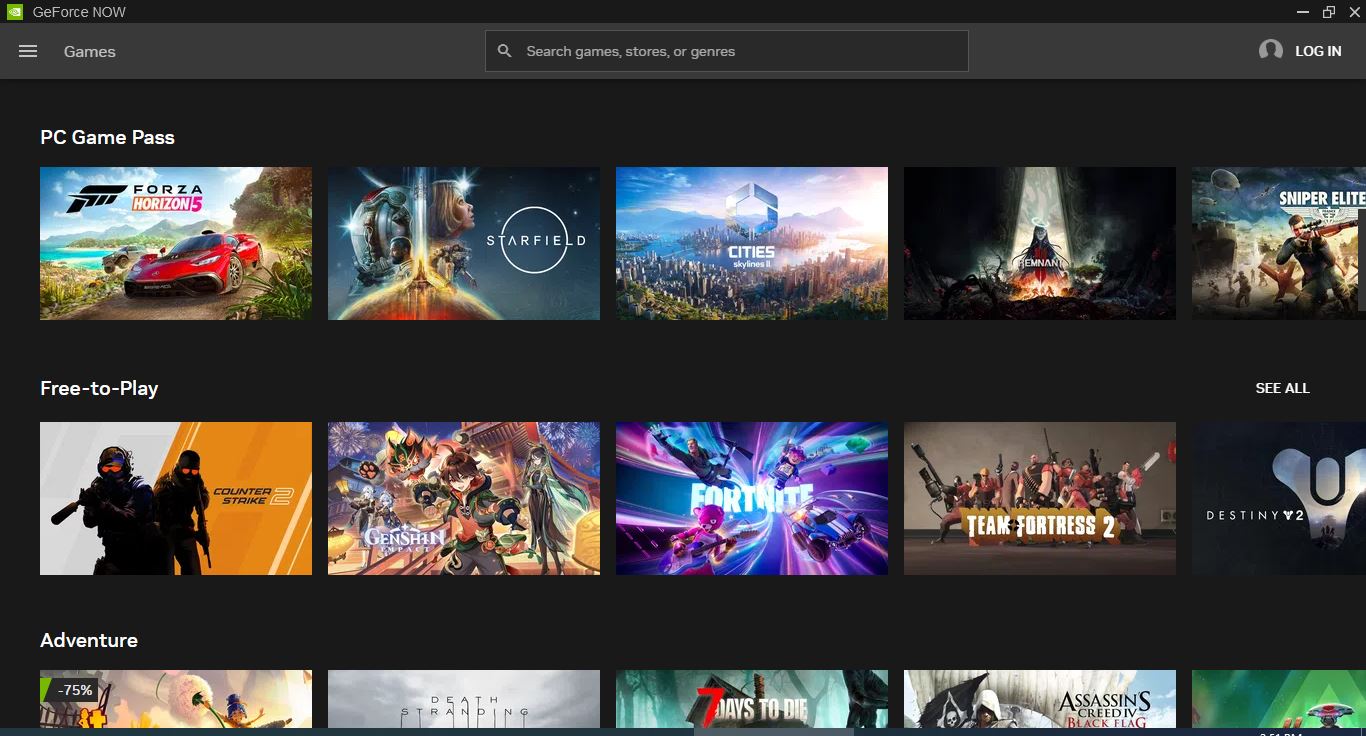The height and width of the screenshot is (736, 1366).
Task: Open the Fortnite game tile
Action: pos(752,498)
